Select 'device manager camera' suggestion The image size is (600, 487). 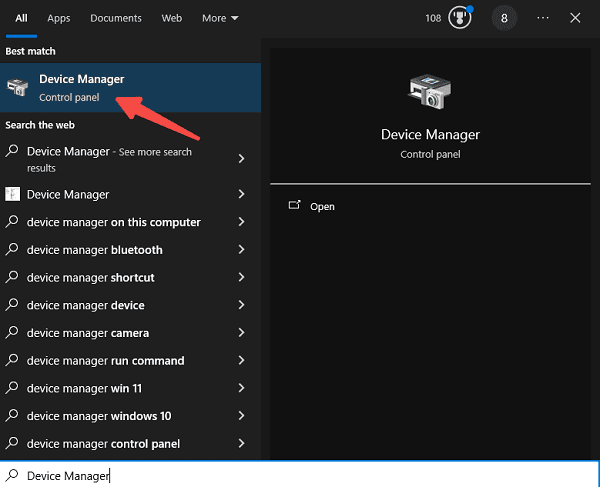[88, 333]
